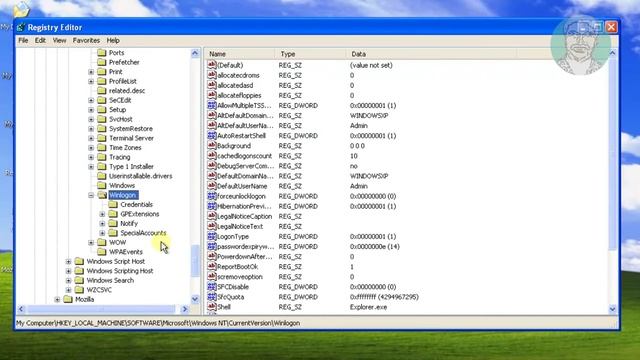Click the string icon of Shell value
640x360 pixels.
211,307
